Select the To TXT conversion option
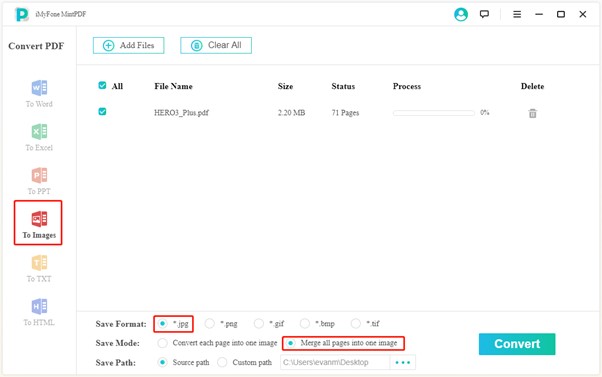 tap(39, 269)
